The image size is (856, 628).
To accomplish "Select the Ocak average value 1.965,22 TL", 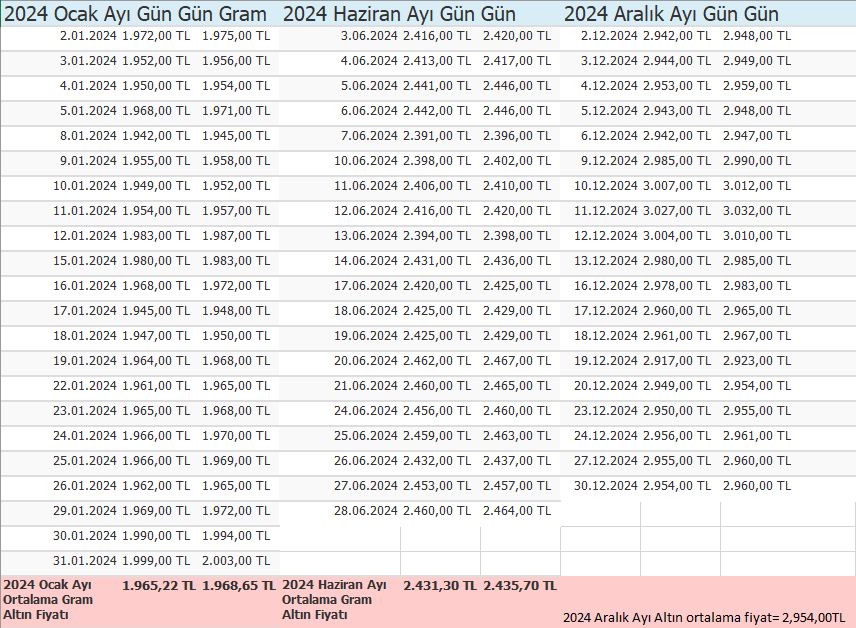I will point(158,586).
